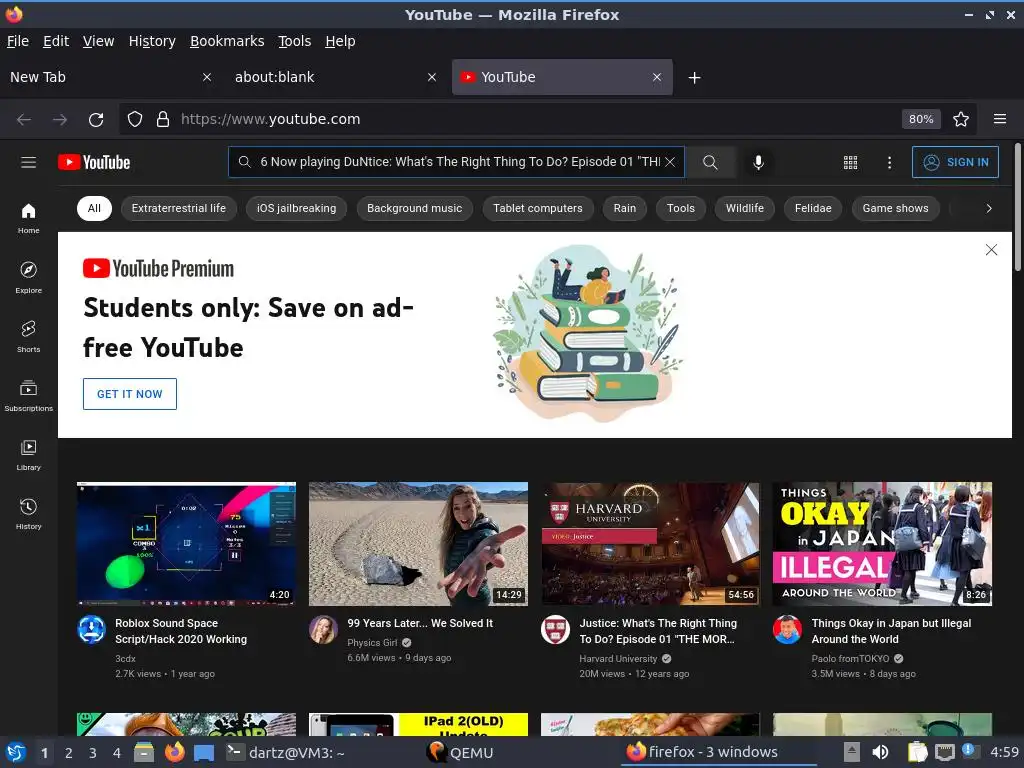Open volume control in system tray
1024x768 pixels.
pyautogui.click(x=880, y=752)
